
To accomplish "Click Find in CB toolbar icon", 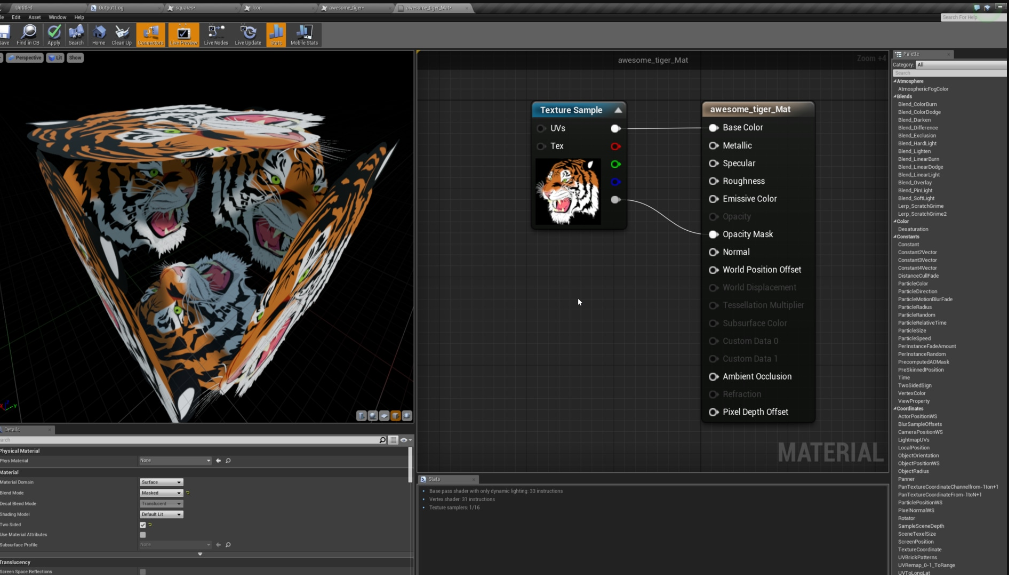I will point(28,35).
